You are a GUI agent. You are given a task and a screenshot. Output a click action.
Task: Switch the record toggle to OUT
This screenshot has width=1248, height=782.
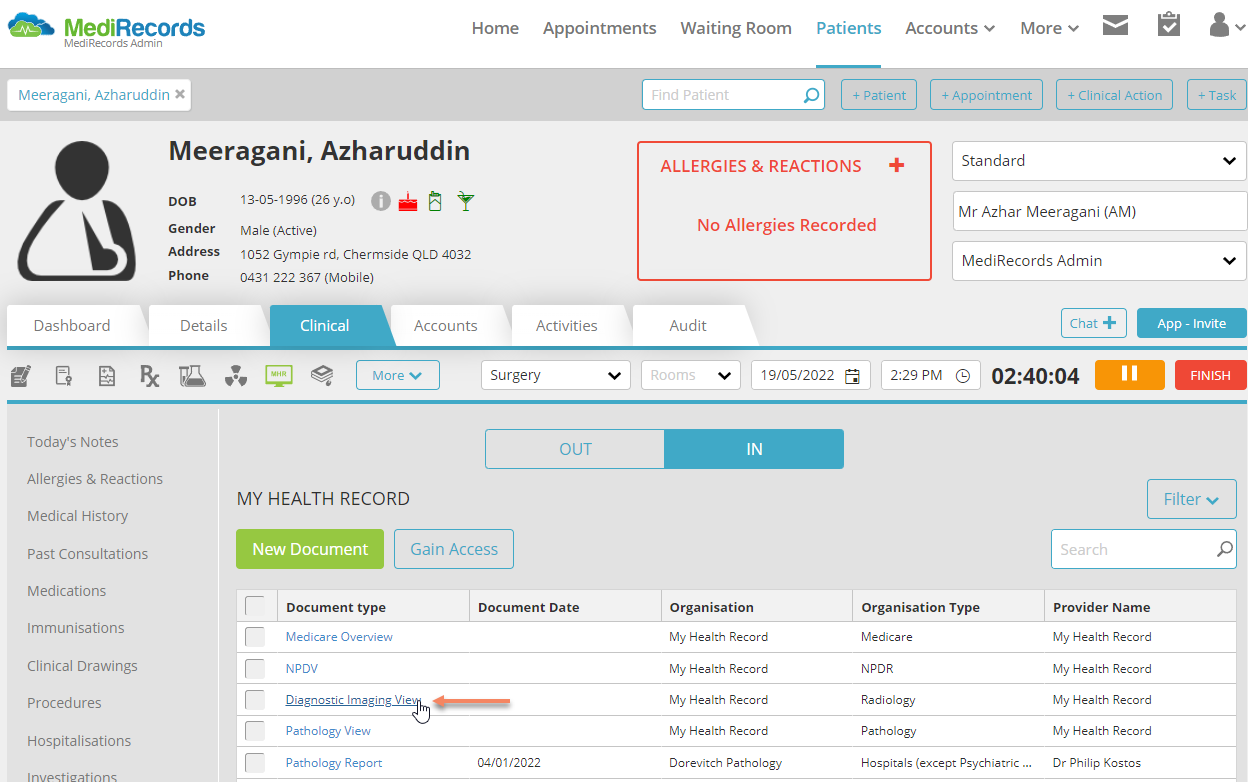pyautogui.click(x=575, y=449)
